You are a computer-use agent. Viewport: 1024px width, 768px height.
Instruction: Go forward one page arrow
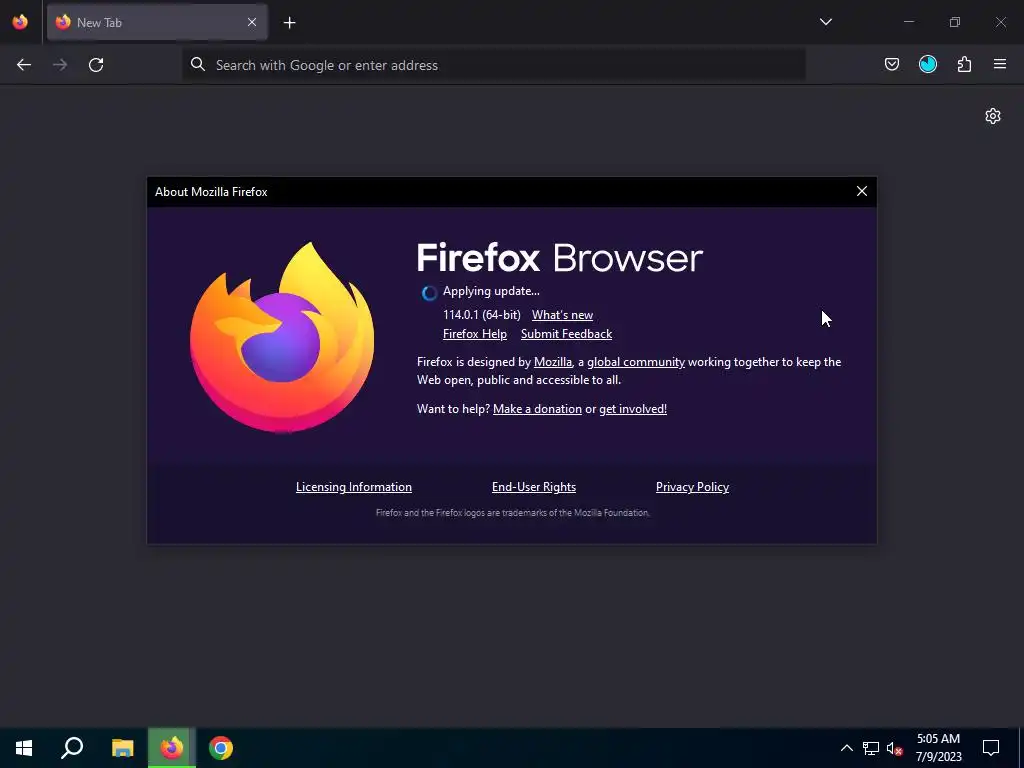(60, 65)
